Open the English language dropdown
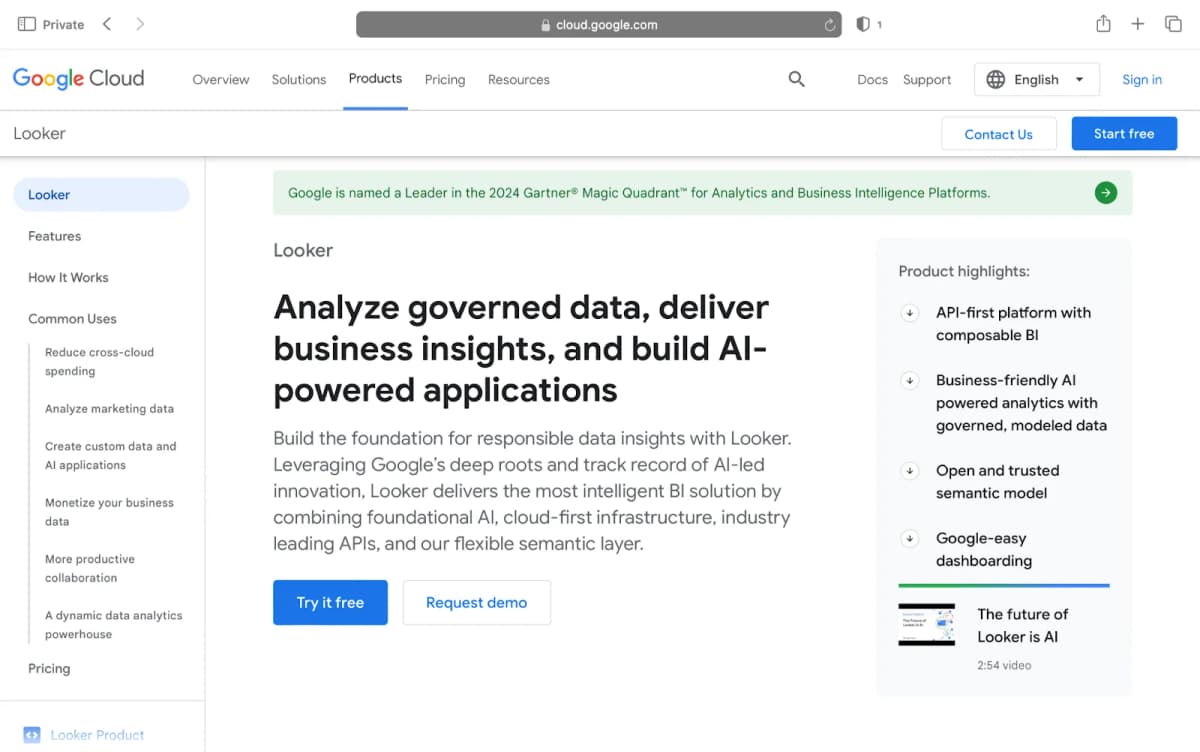The height and width of the screenshot is (752, 1200). 1037,80
